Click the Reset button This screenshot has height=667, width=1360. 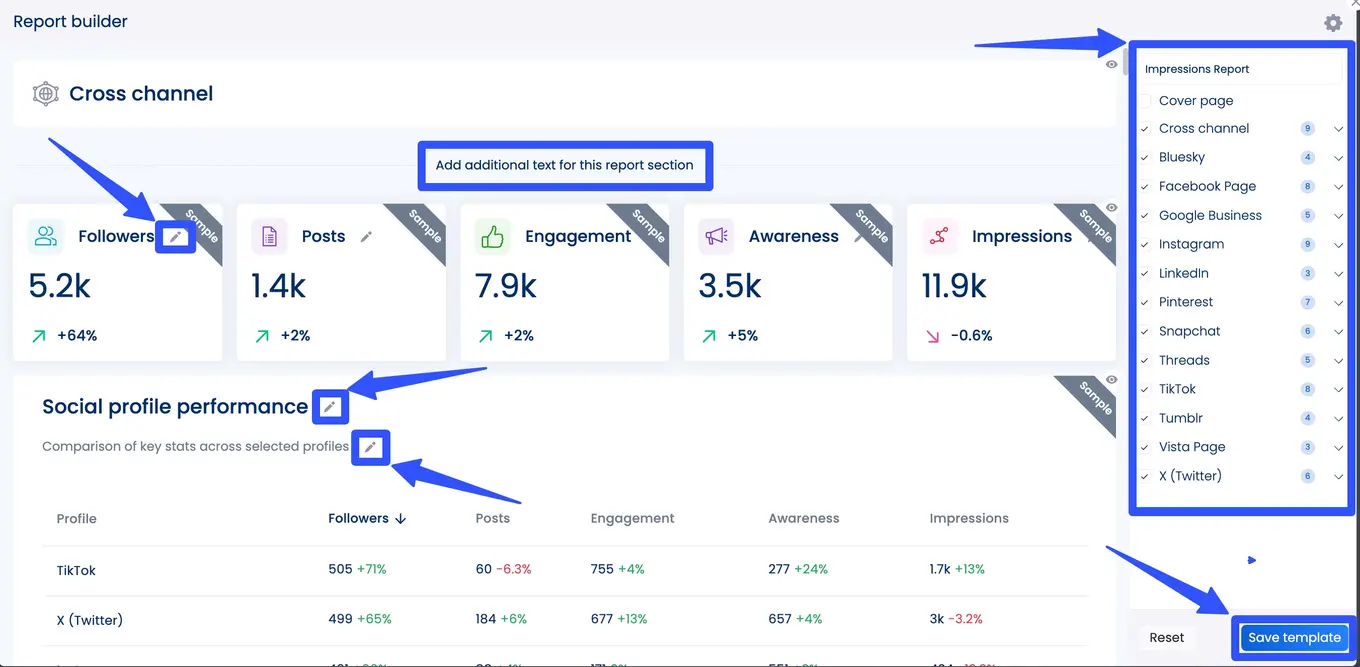[x=1166, y=637]
